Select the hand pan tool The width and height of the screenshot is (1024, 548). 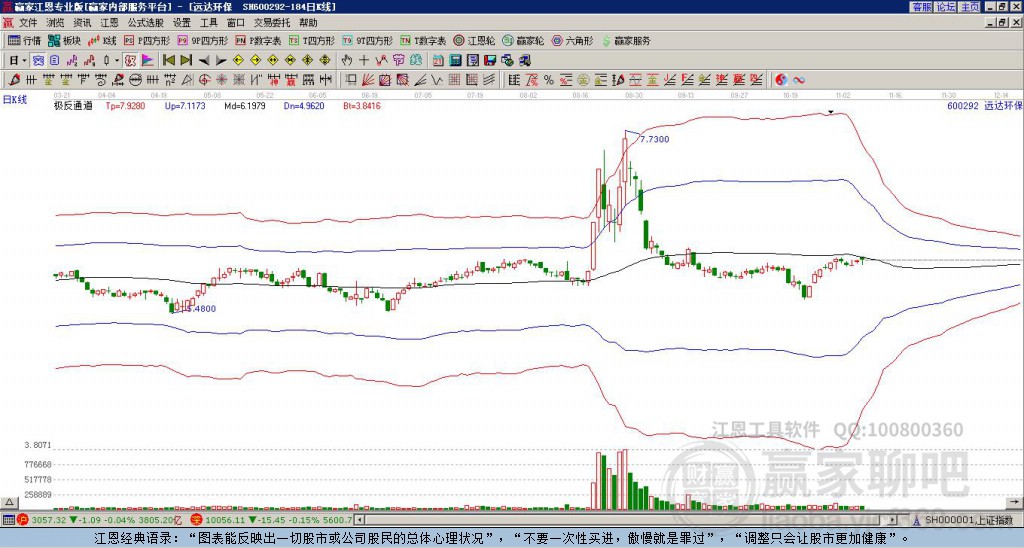pos(347,61)
